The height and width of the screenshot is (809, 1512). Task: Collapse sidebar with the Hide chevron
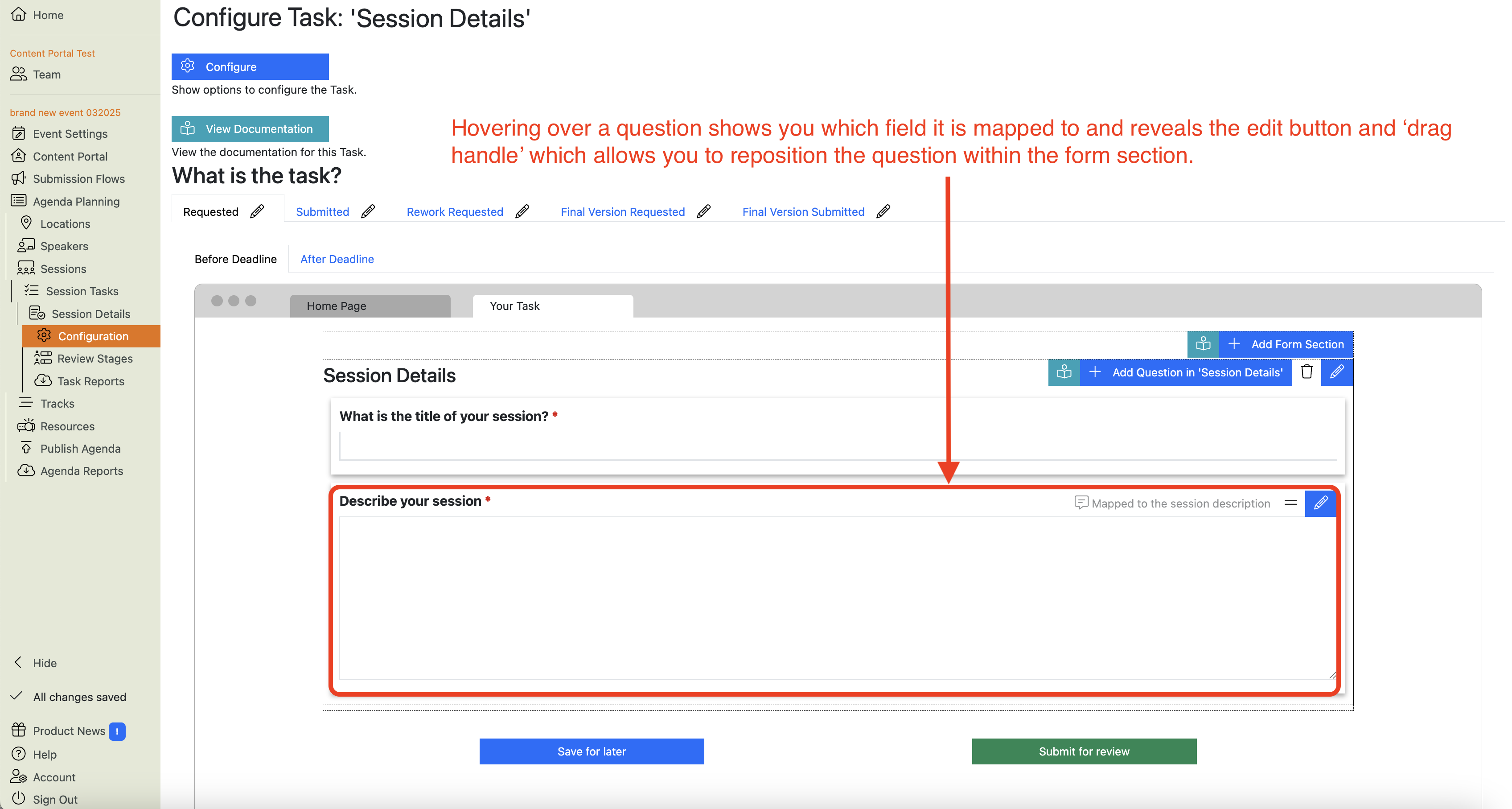[x=18, y=662]
